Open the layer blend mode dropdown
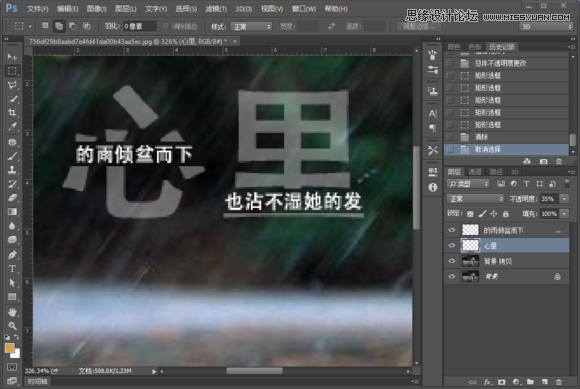Viewport: 580px width, 389px height. pyautogui.click(x=475, y=199)
